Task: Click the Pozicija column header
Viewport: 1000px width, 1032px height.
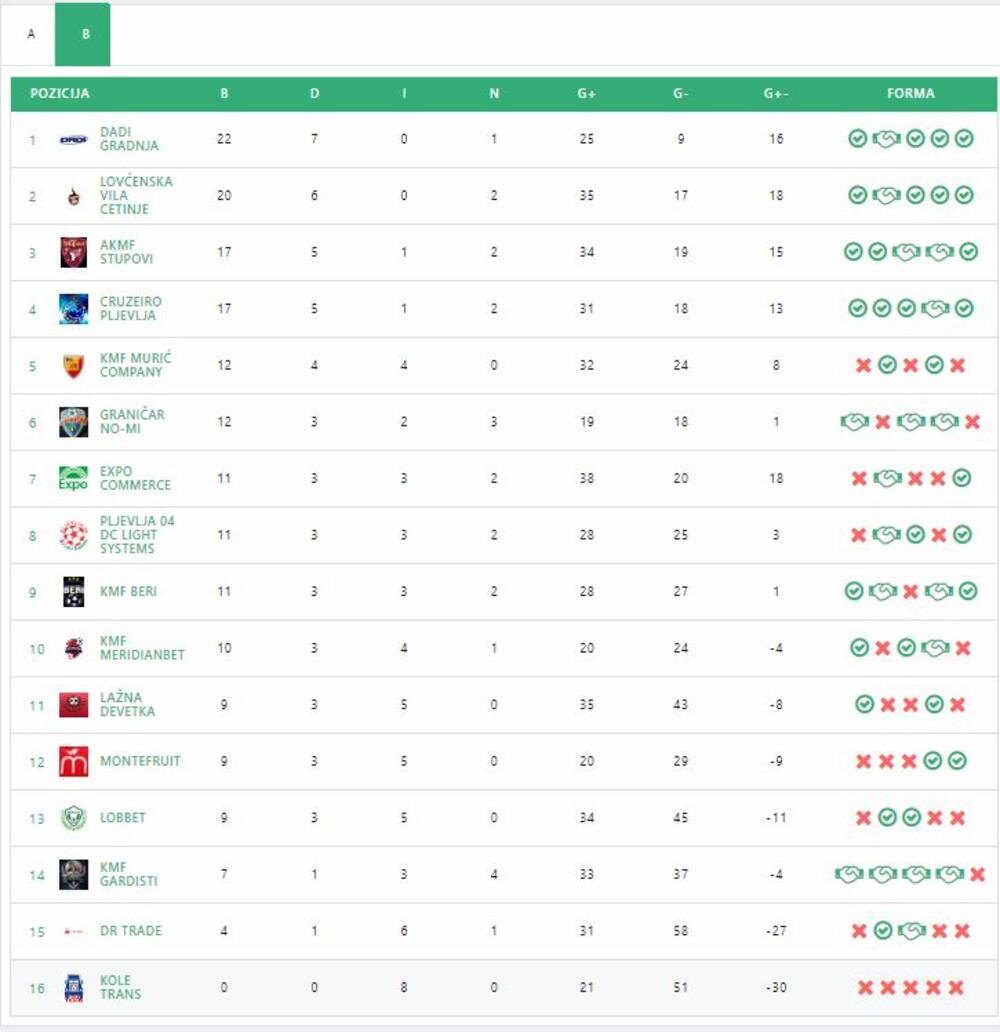Action: point(60,94)
